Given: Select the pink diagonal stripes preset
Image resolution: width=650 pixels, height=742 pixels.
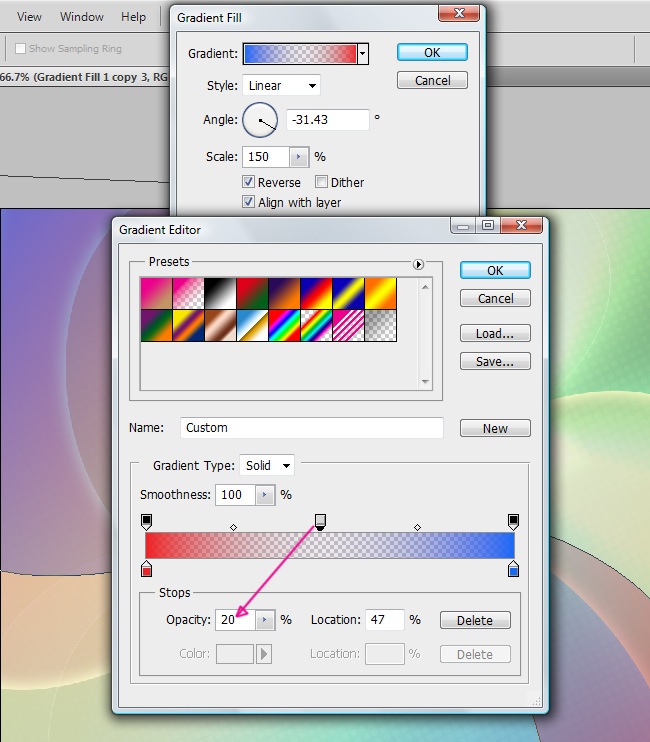Looking at the screenshot, I should (x=348, y=324).
